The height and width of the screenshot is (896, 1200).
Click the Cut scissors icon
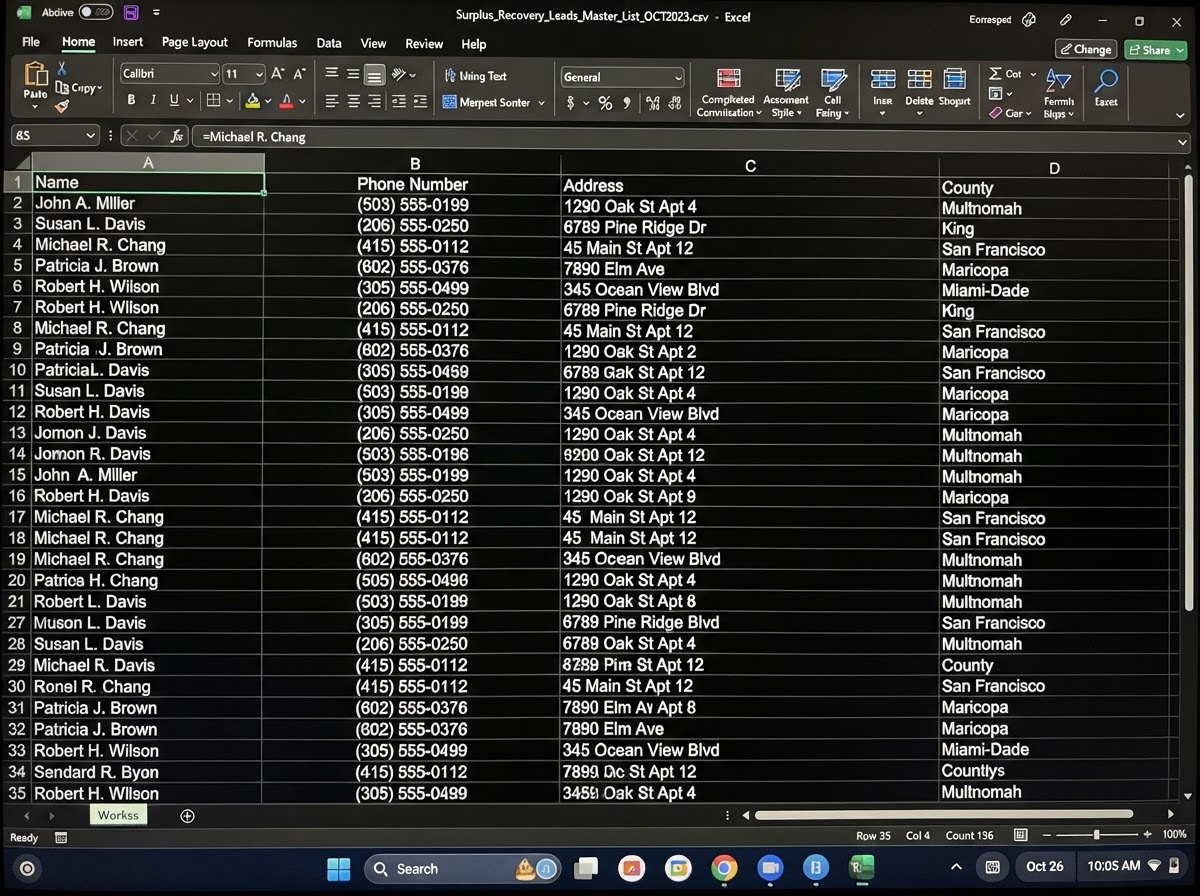62,68
